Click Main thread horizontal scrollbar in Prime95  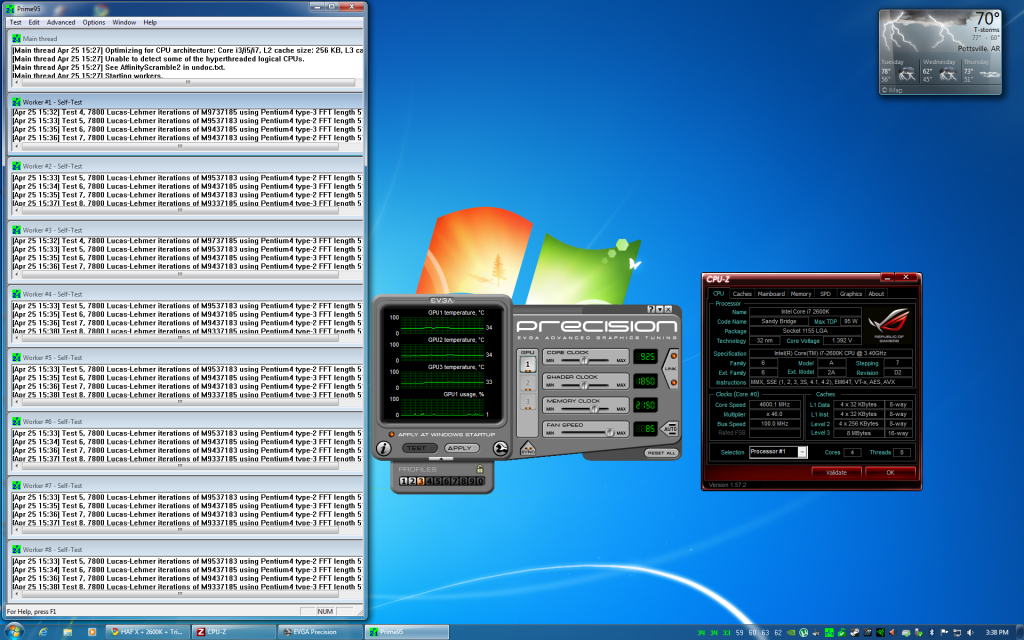click(187, 82)
